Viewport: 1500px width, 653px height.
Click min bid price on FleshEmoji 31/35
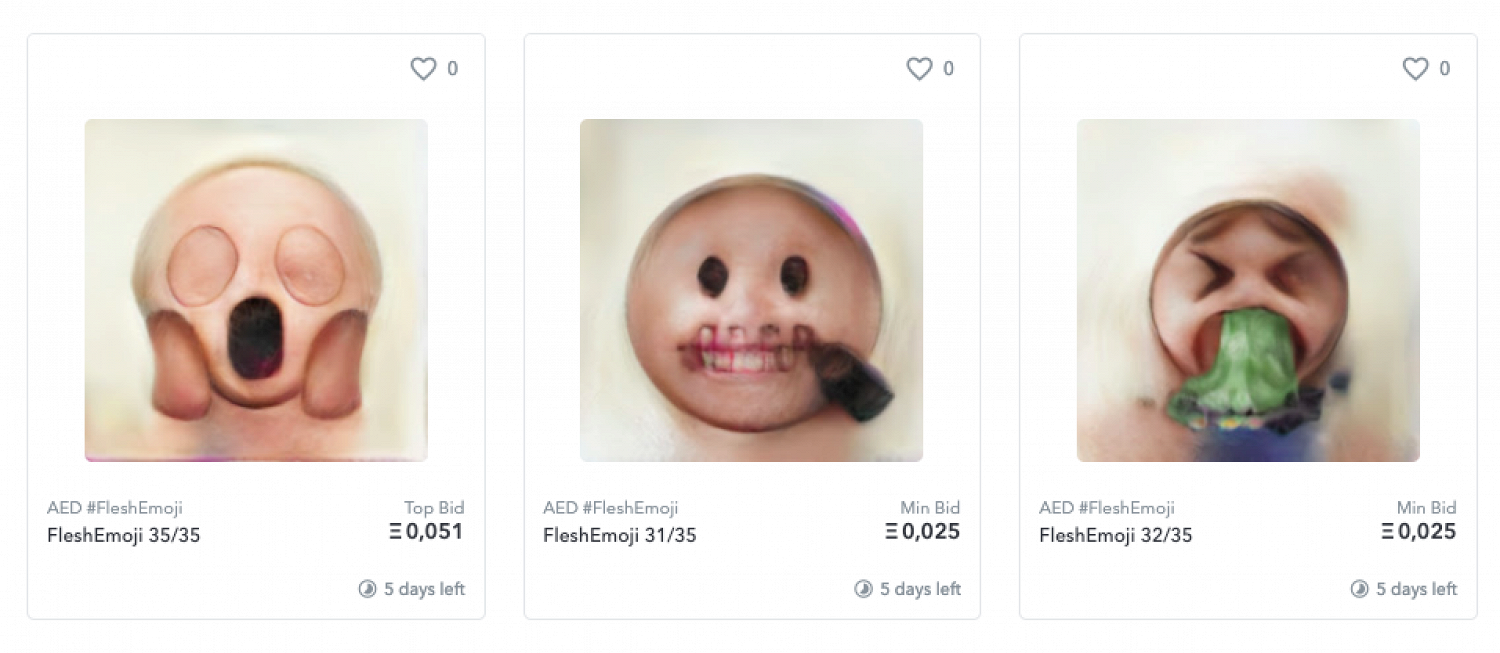tap(922, 532)
